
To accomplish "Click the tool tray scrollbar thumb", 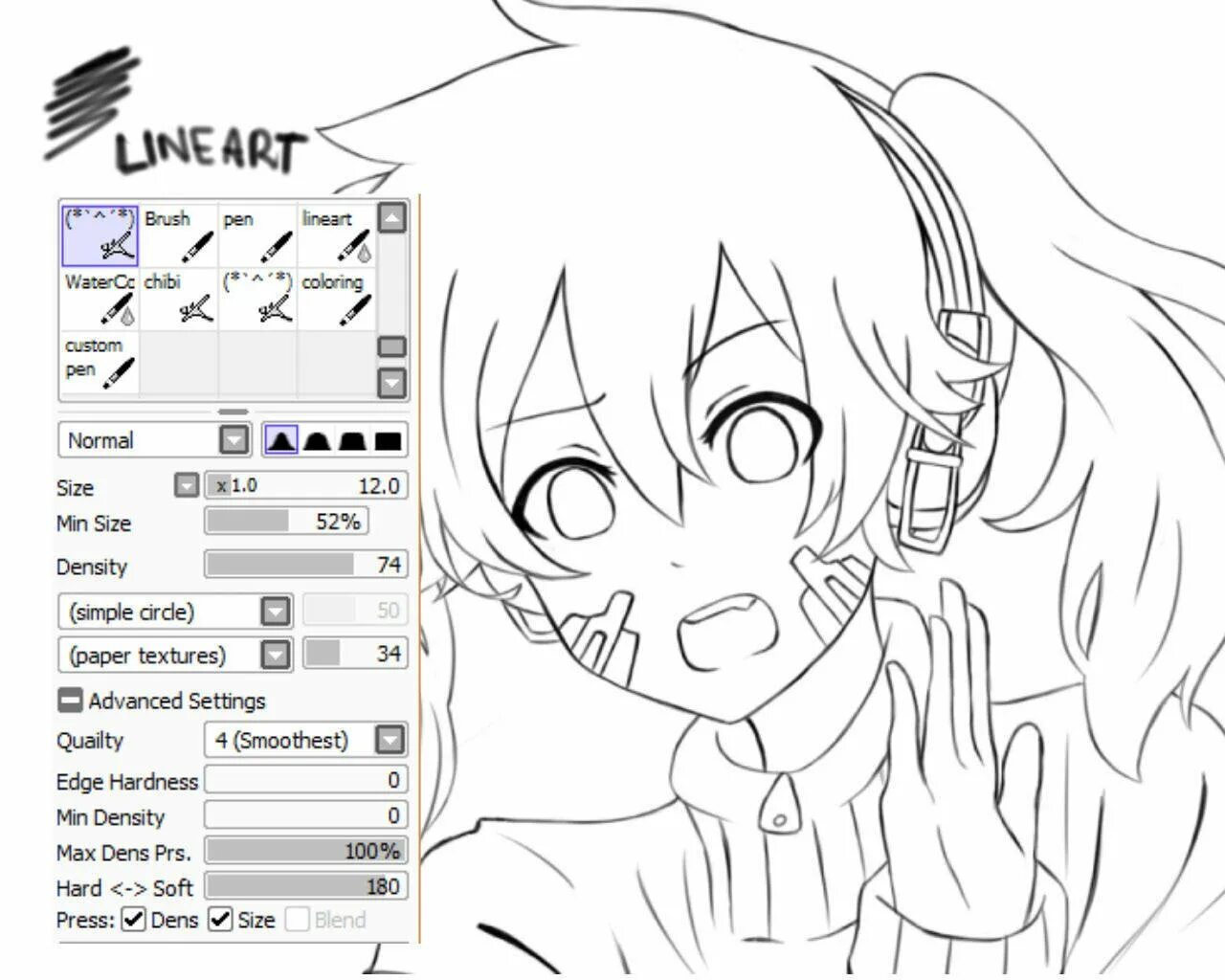I will (391, 346).
